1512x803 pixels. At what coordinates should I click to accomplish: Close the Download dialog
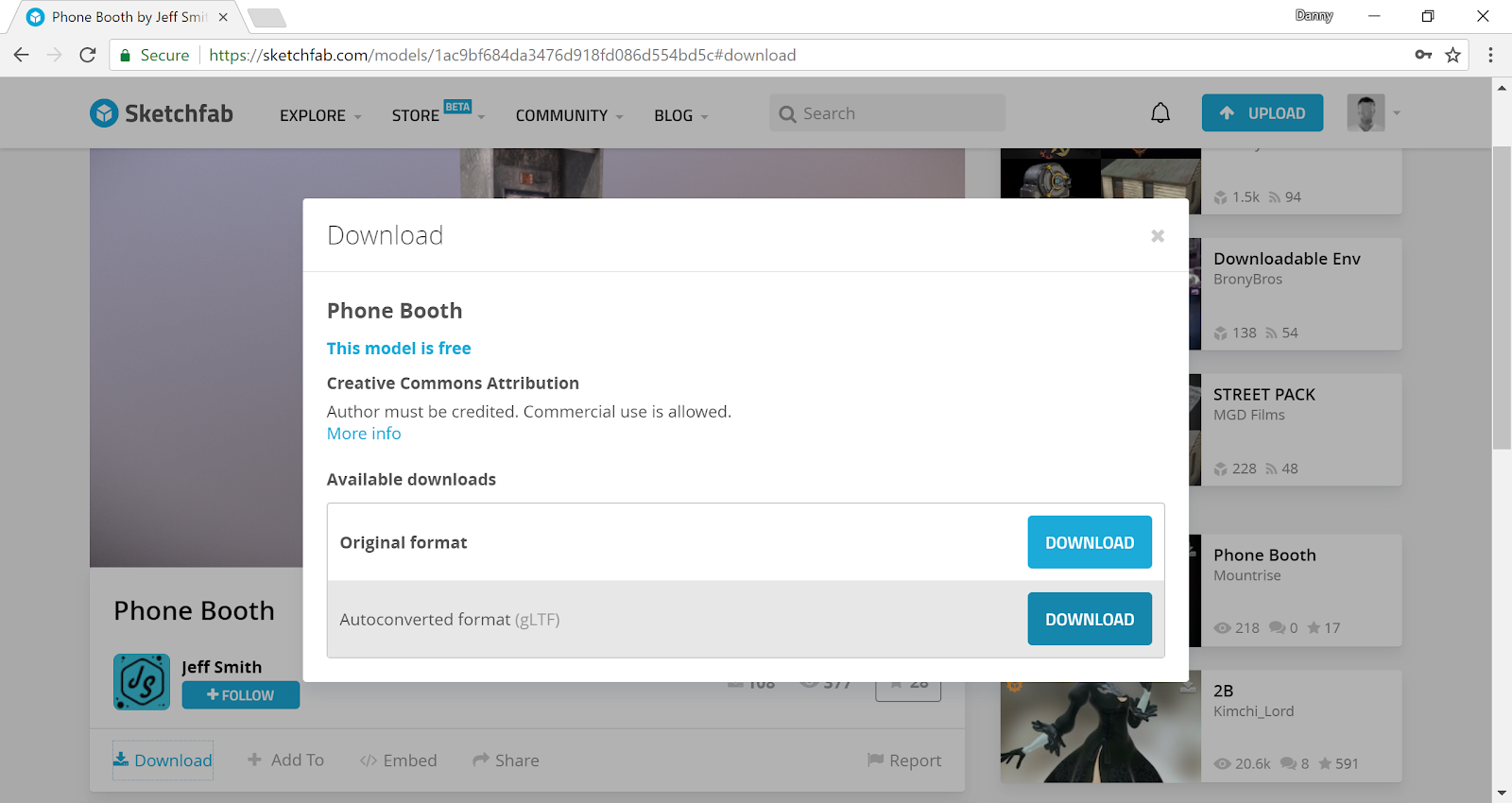click(x=1158, y=236)
